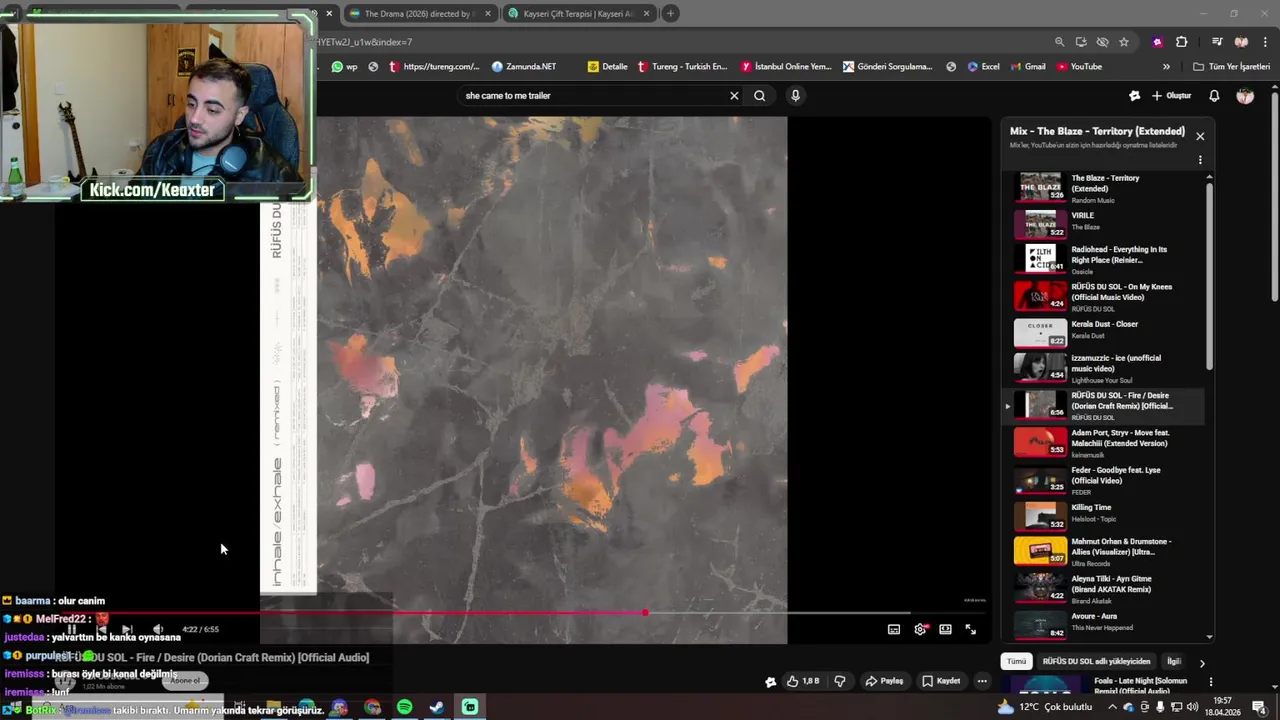The width and height of the screenshot is (1280, 720).
Task: Dislike the video with thumbs-down
Action: pos(840,681)
